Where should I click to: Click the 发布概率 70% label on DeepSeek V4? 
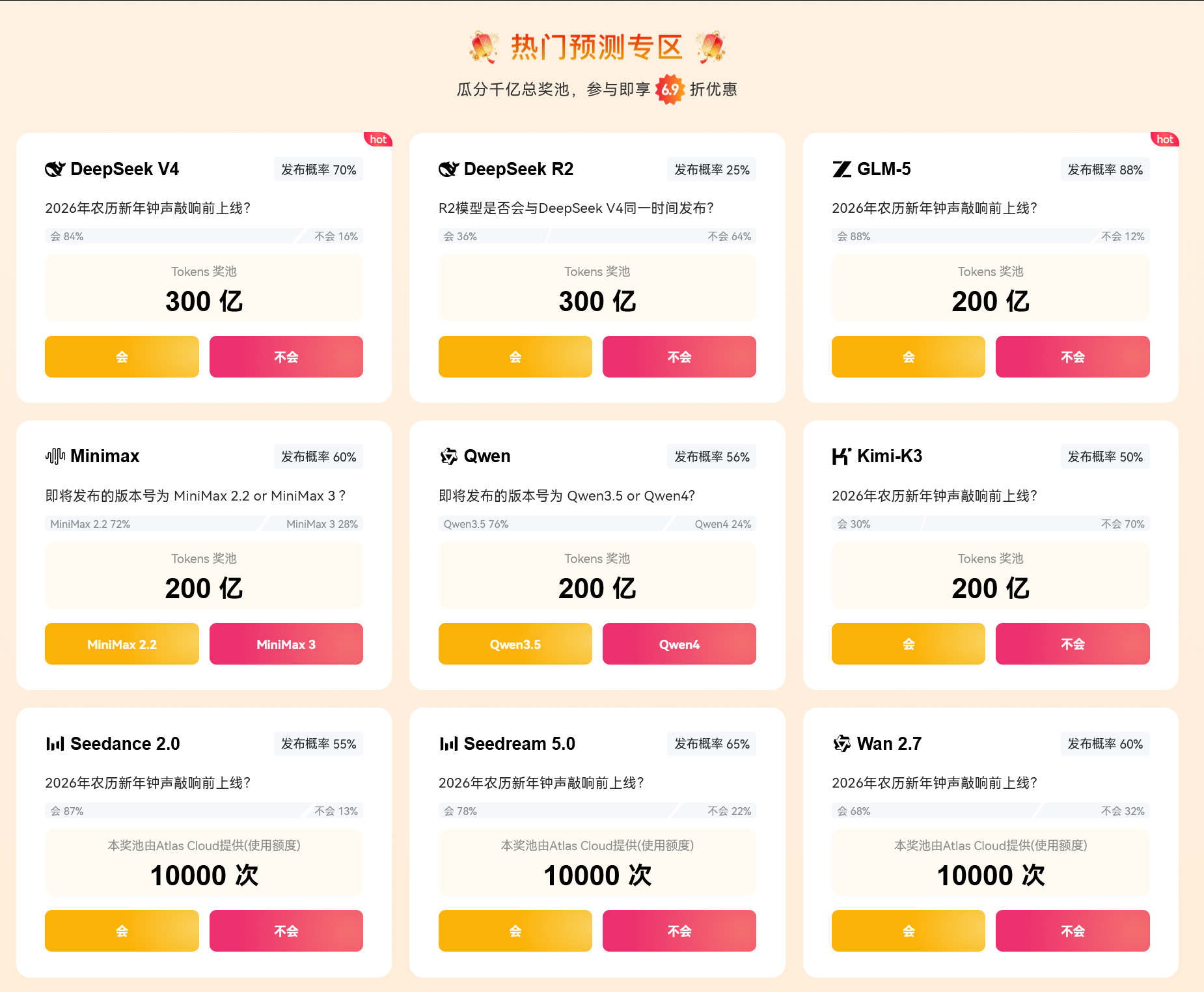(319, 169)
